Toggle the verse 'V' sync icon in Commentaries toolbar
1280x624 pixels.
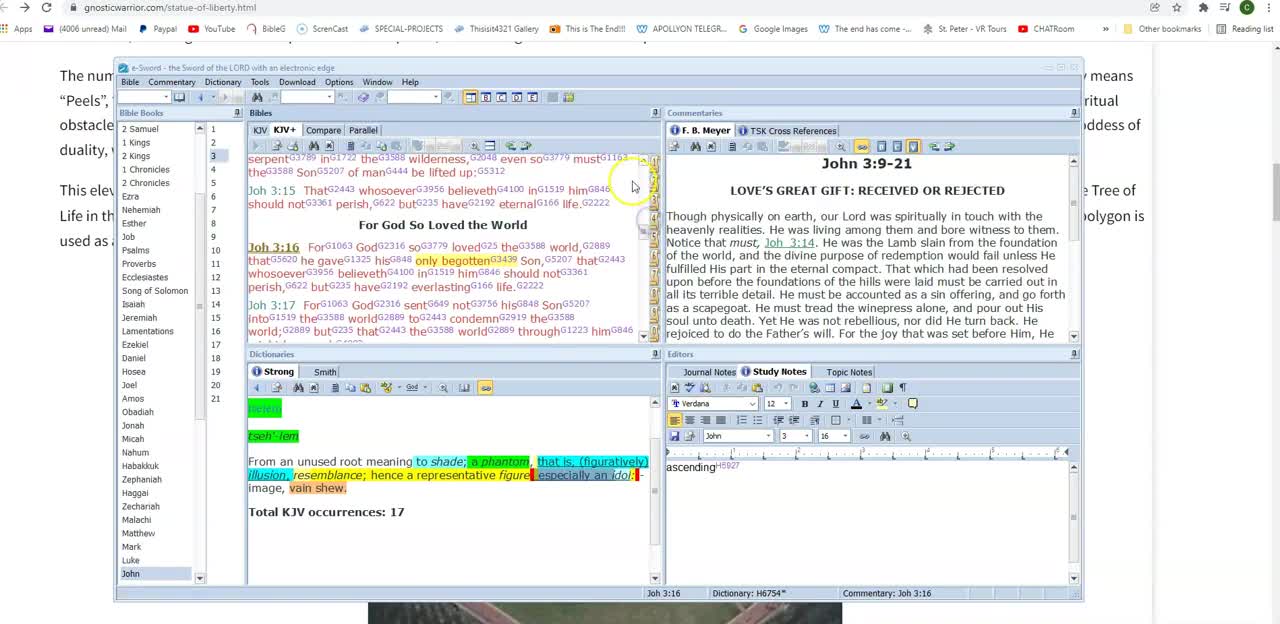[x=913, y=147]
